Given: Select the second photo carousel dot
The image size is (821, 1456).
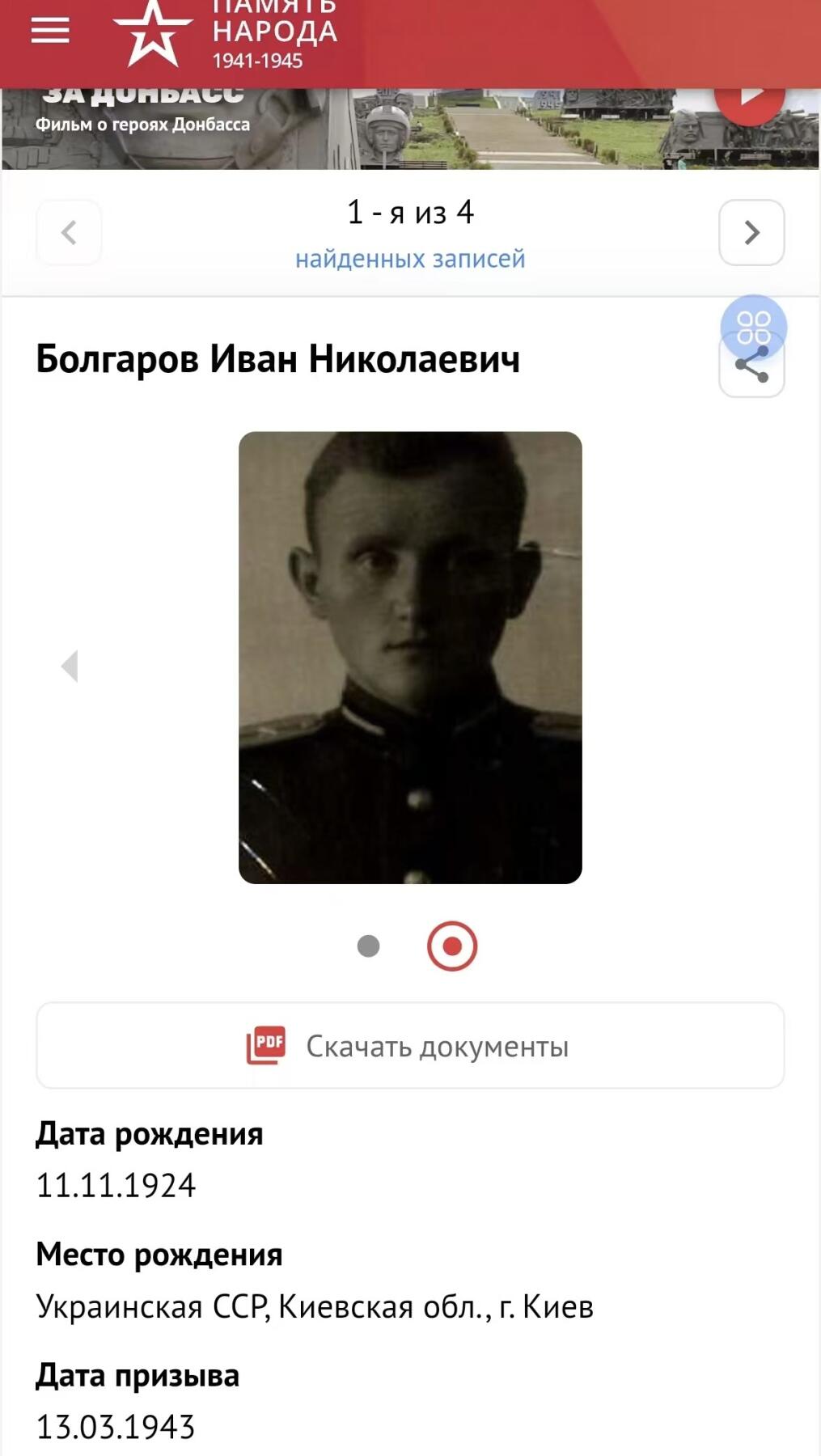Looking at the screenshot, I should coord(452,946).
